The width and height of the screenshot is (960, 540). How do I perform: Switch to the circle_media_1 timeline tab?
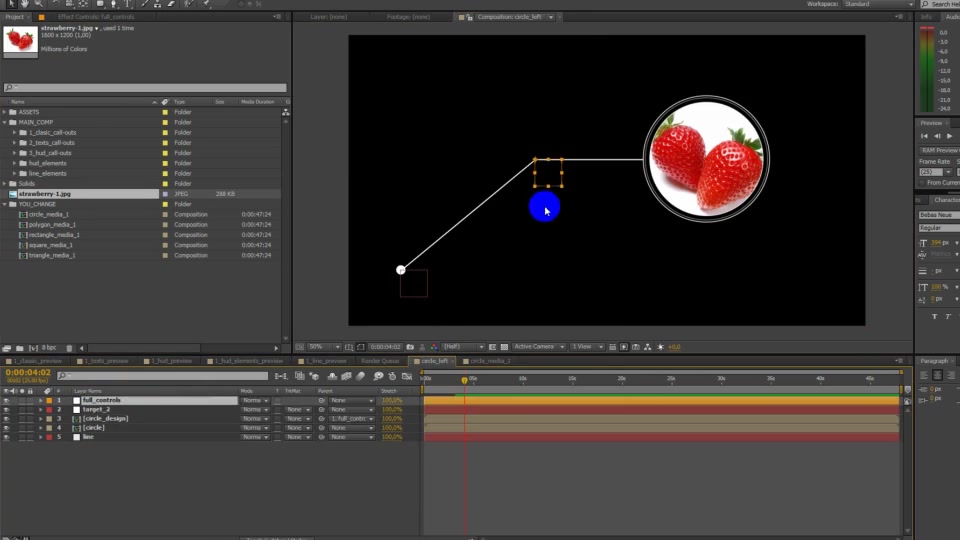490,361
